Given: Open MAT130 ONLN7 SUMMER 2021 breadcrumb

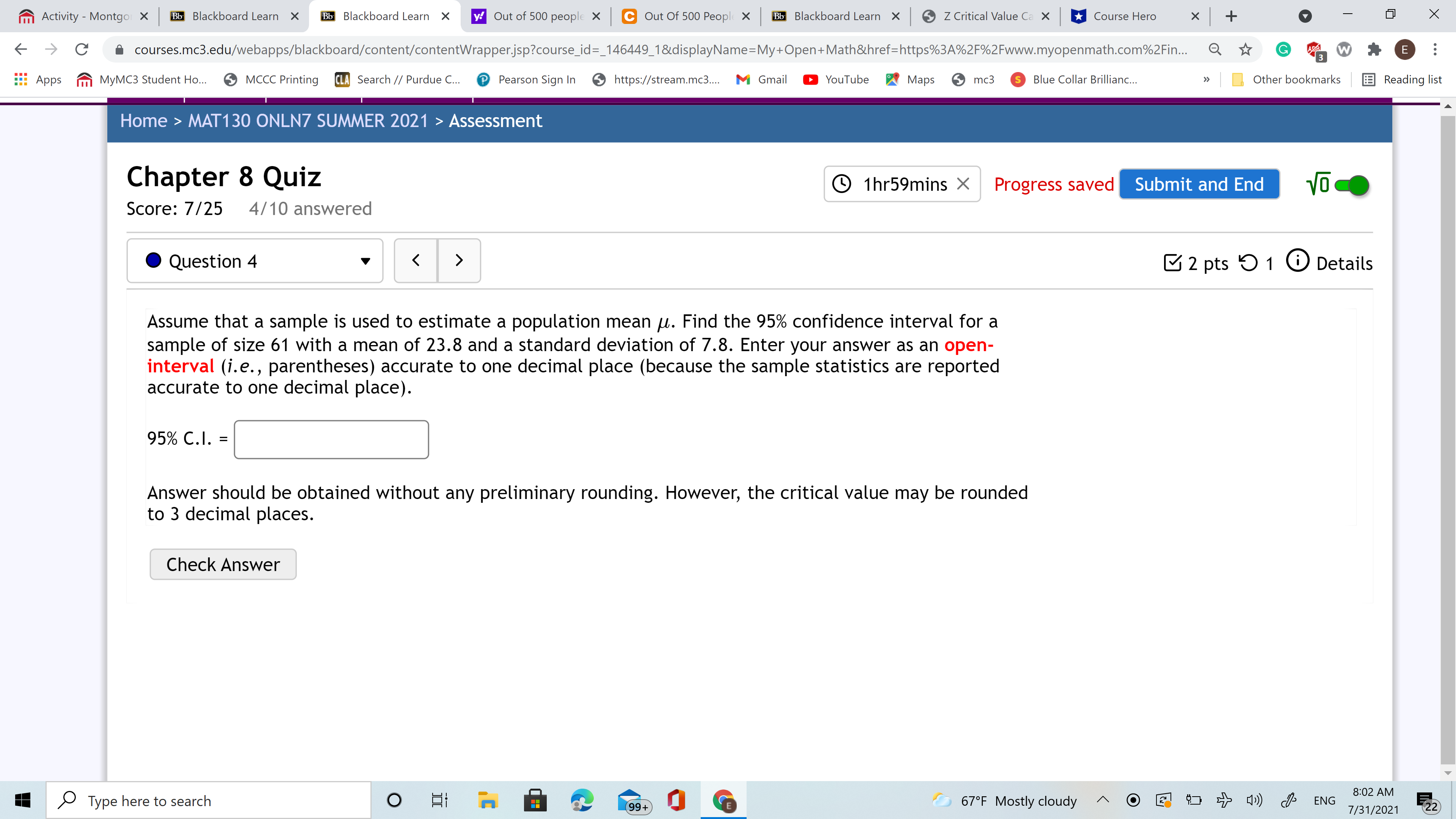Looking at the screenshot, I should tap(308, 121).
